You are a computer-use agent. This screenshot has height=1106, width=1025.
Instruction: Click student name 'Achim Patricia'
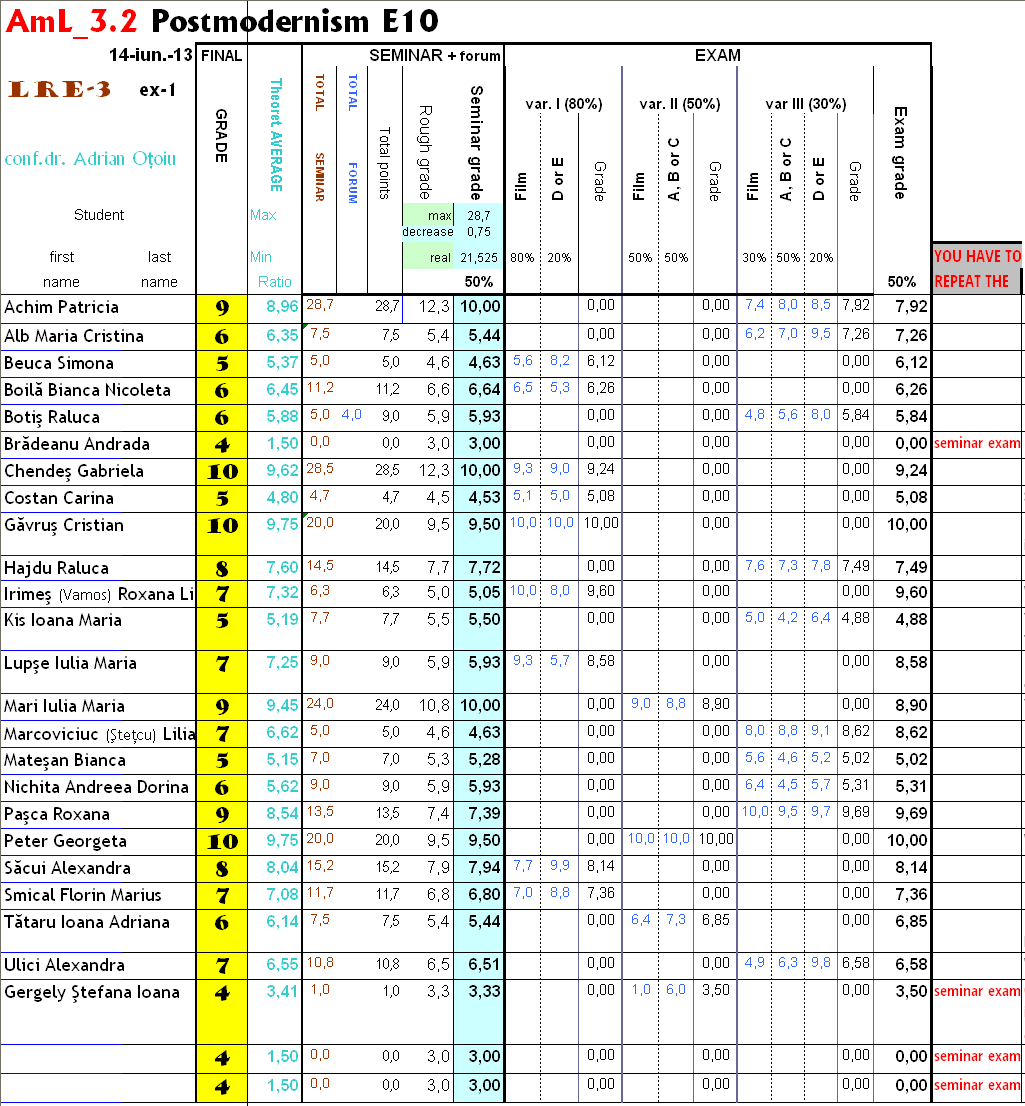point(61,308)
